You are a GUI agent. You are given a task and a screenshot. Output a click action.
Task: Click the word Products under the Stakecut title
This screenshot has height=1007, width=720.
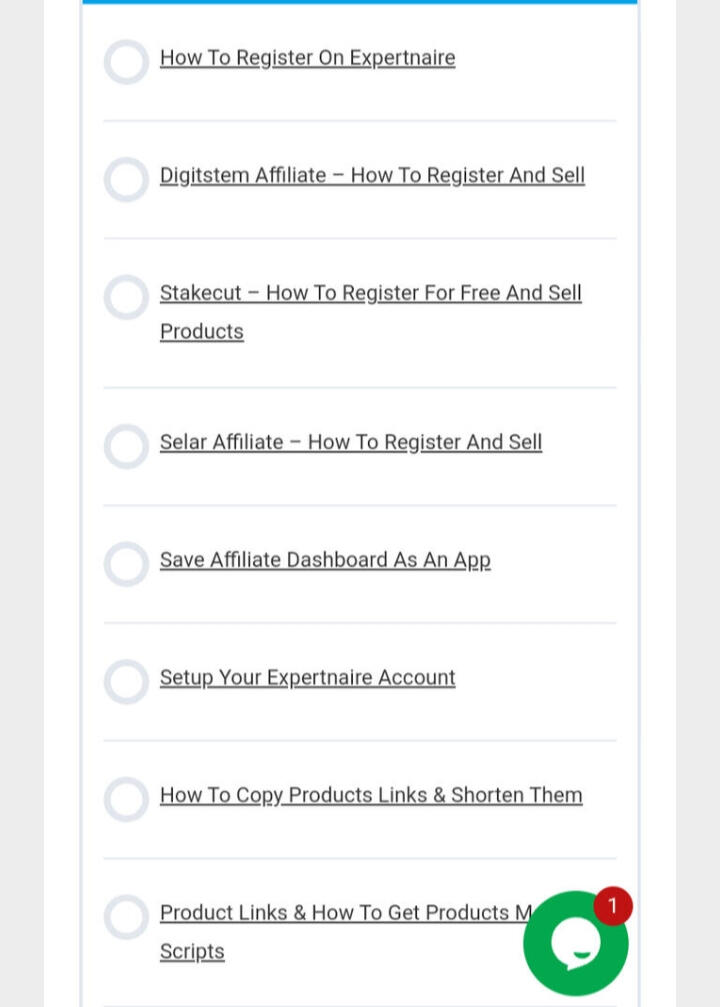point(202,331)
